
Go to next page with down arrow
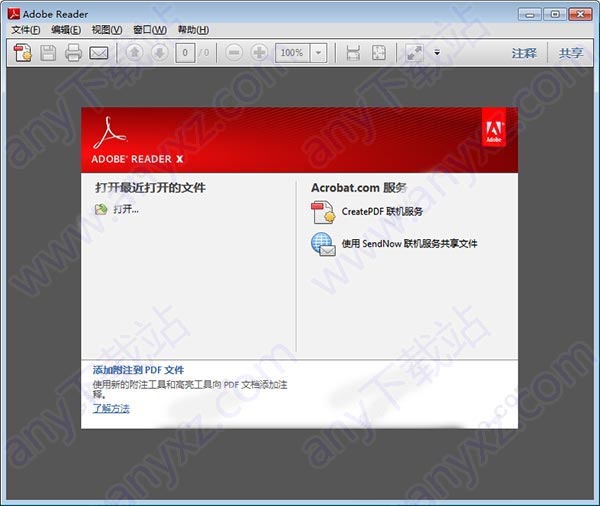click(160, 52)
